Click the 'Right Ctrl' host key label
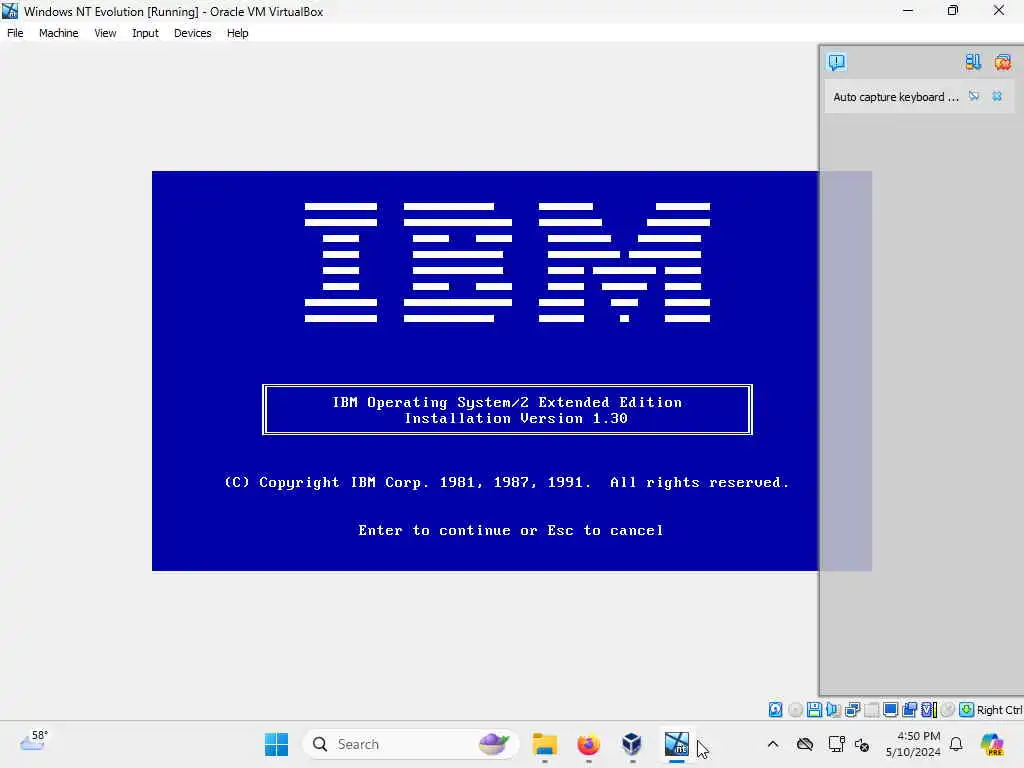 [1000, 710]
